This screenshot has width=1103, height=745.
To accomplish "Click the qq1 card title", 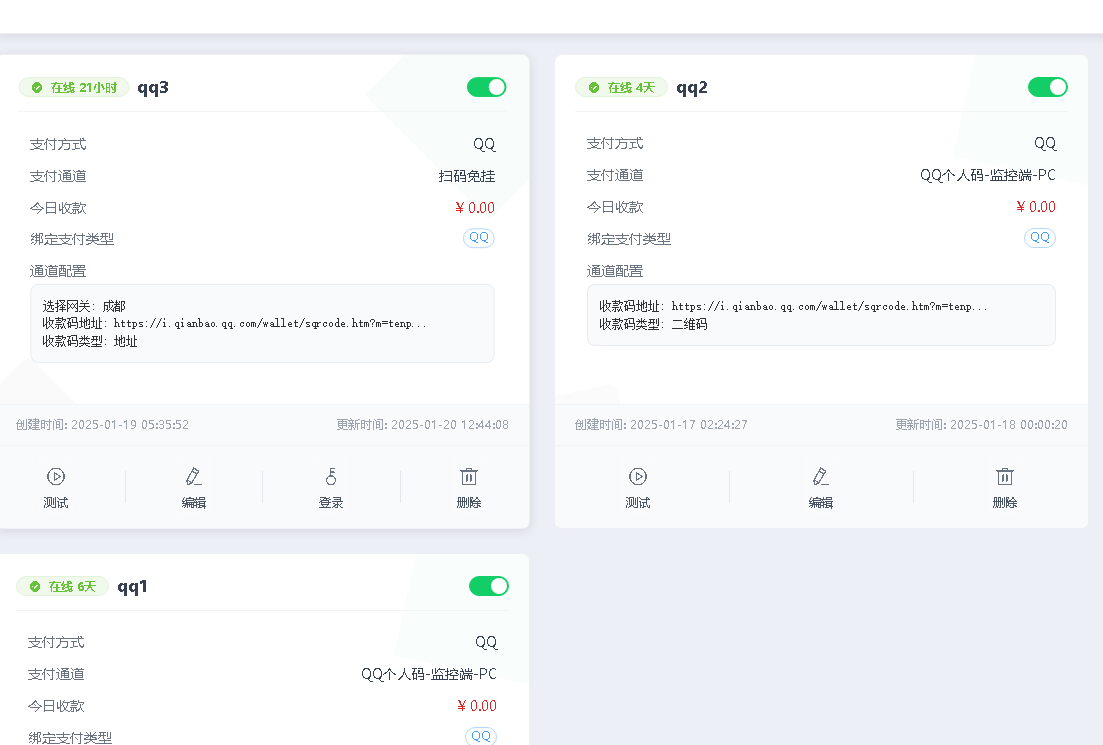I will (x=132, y=587).
